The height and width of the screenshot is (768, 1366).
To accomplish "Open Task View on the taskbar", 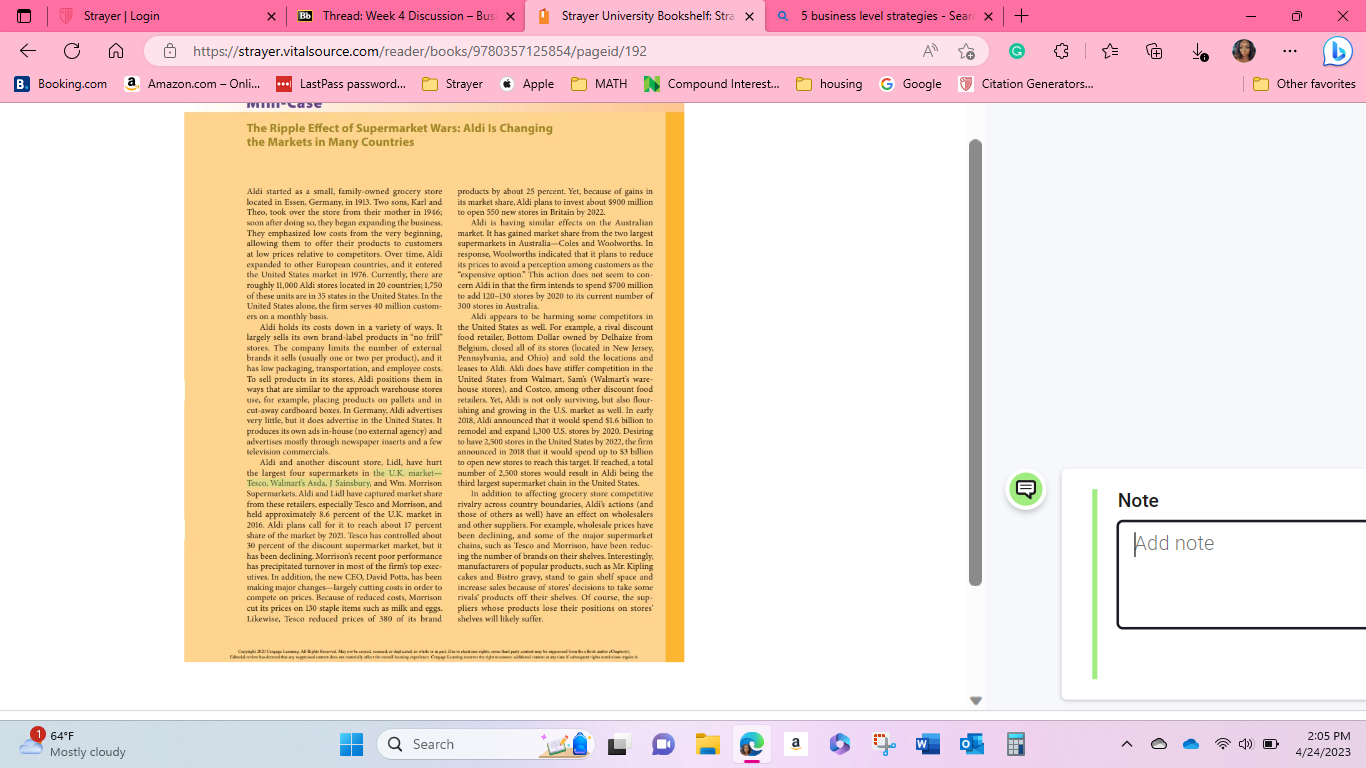I will [618, 744].
